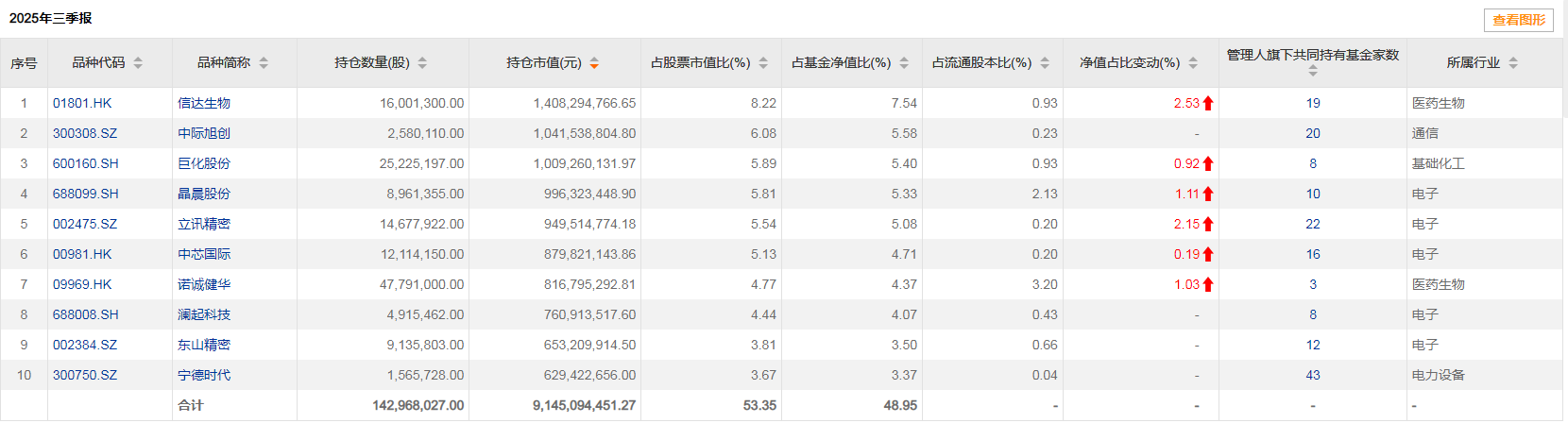Open stock code 01801.HK
Image resolution: width=1568 pixels, height=423 pixels.
coord(82,103)
